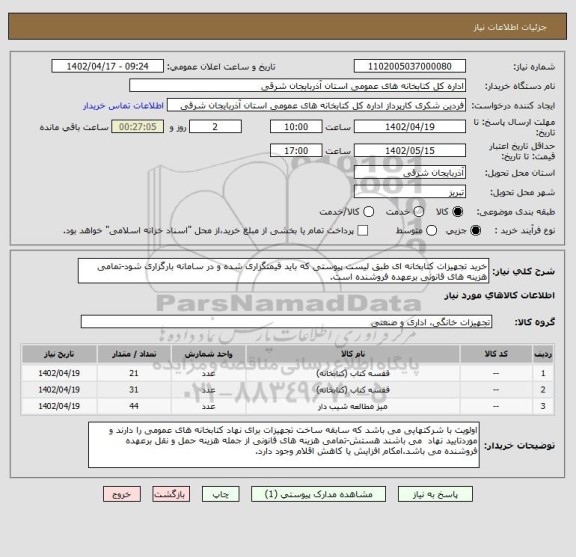
Task: Click the واحد شمارش column header
Action: coord(208,354)
